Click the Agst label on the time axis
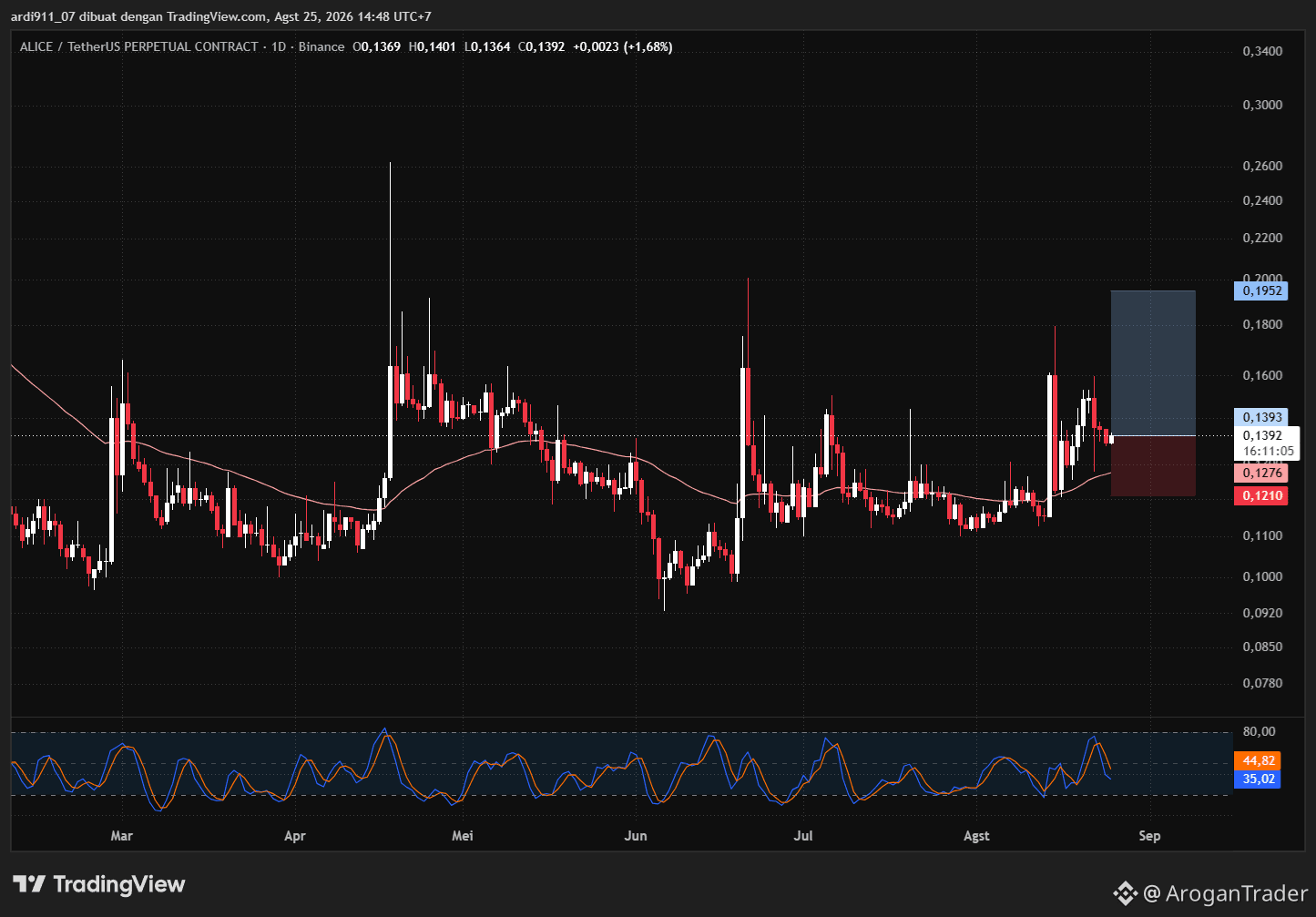Image resolution: width=1316 pixels, height=917 pixels. (976, 835)
